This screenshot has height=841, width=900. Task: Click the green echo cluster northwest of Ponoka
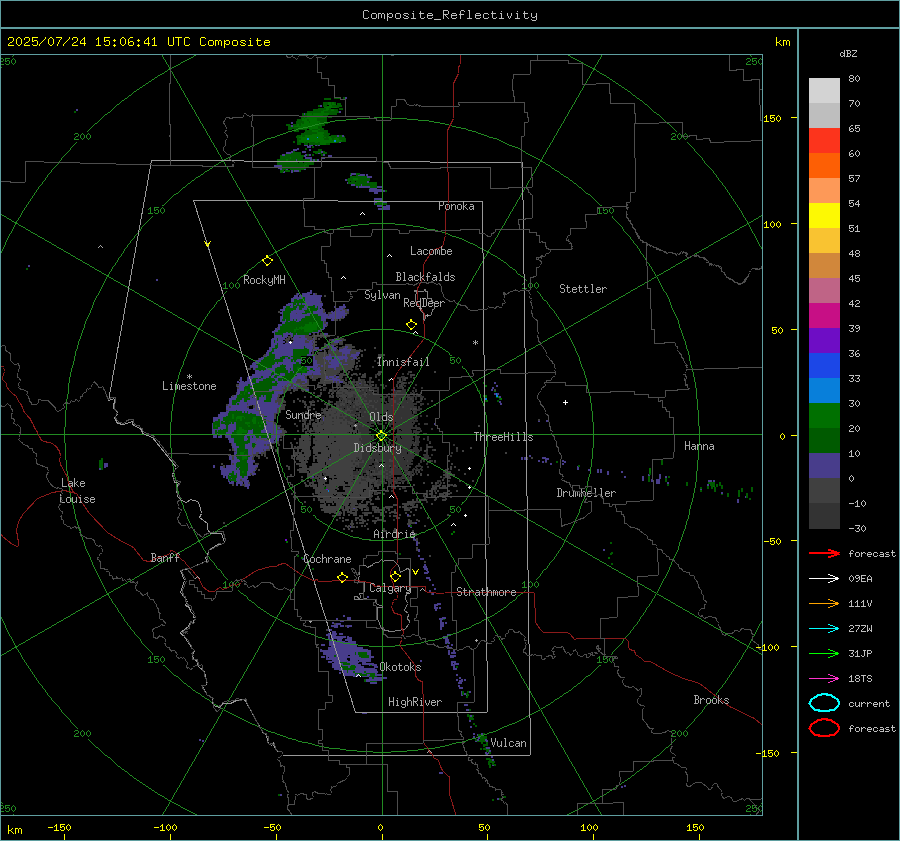313,135
